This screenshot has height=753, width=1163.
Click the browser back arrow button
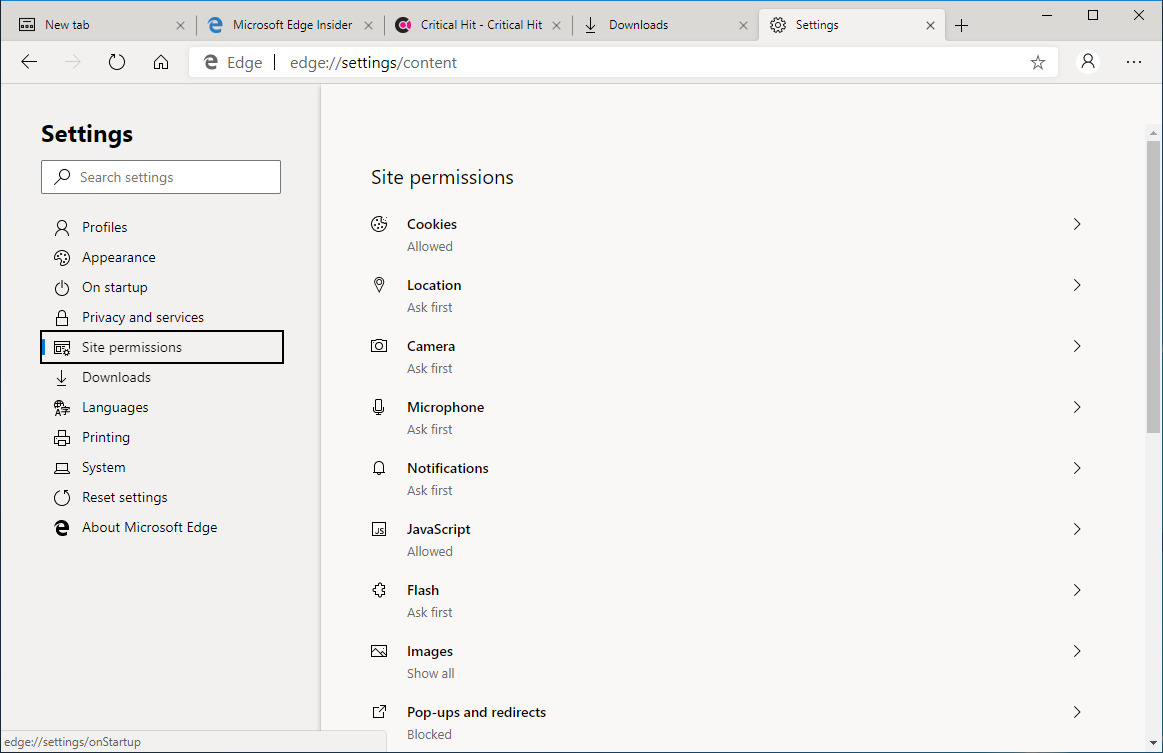[29, 62]
